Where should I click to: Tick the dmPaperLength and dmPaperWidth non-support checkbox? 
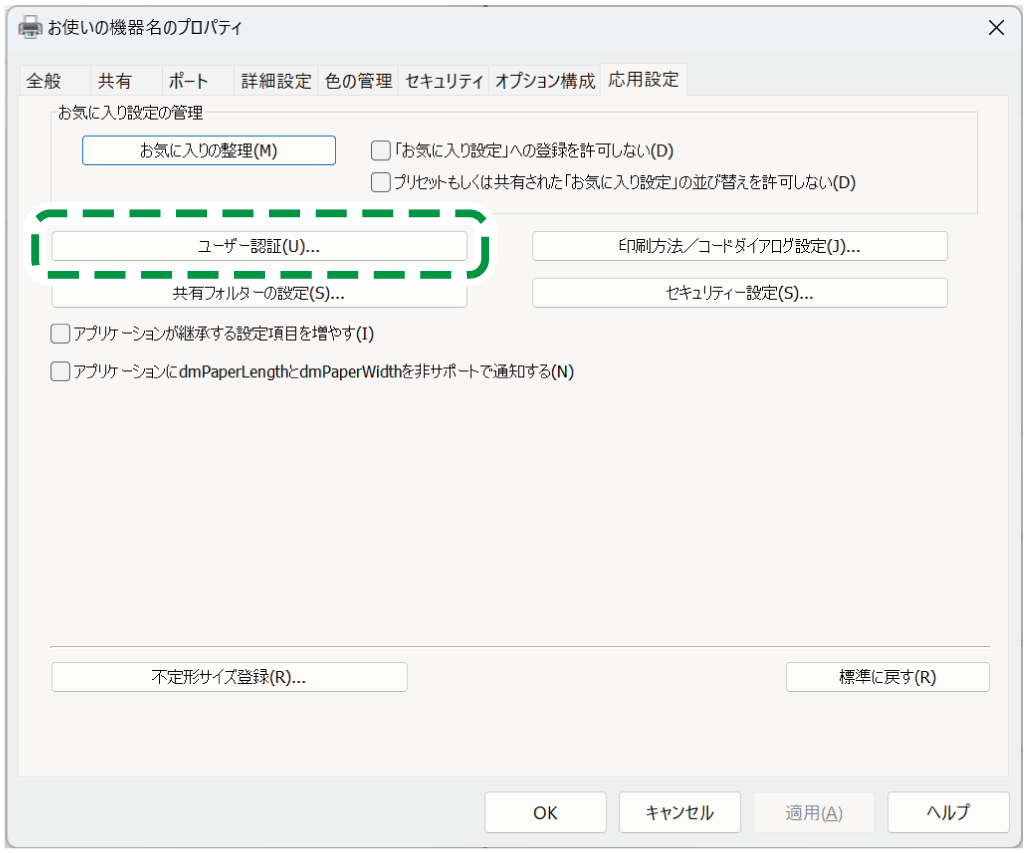(60, 372)
